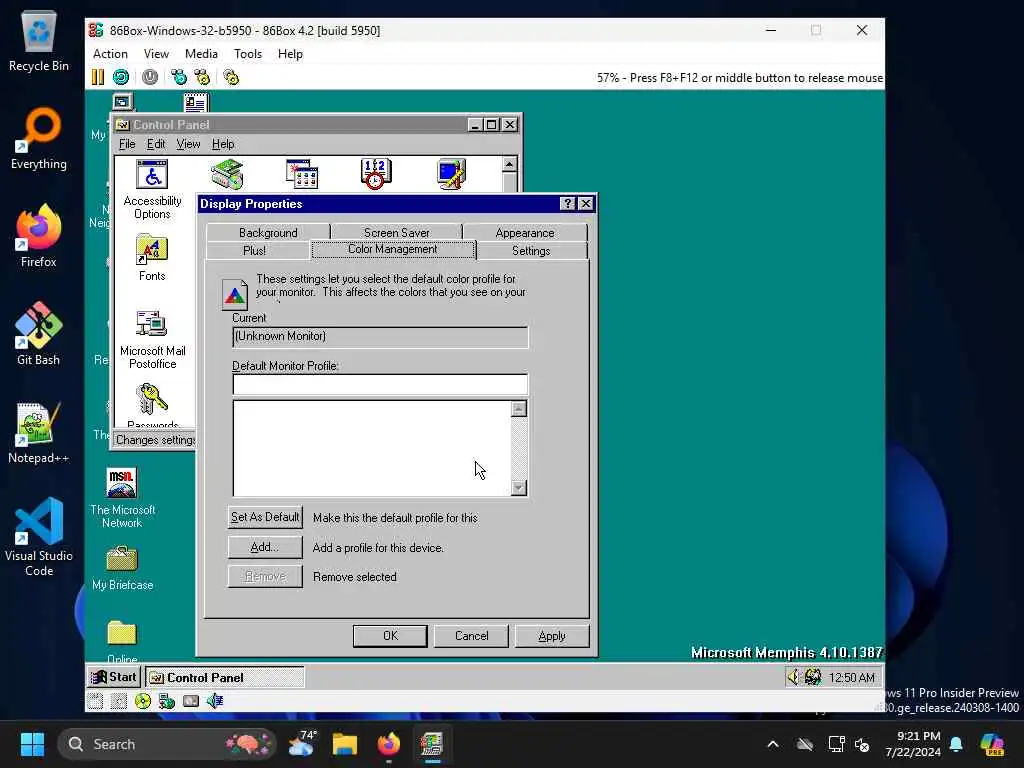This screenshot has width=1024, height=768.
Task: Open 86Box Tools menu
Action: (248, 54)
